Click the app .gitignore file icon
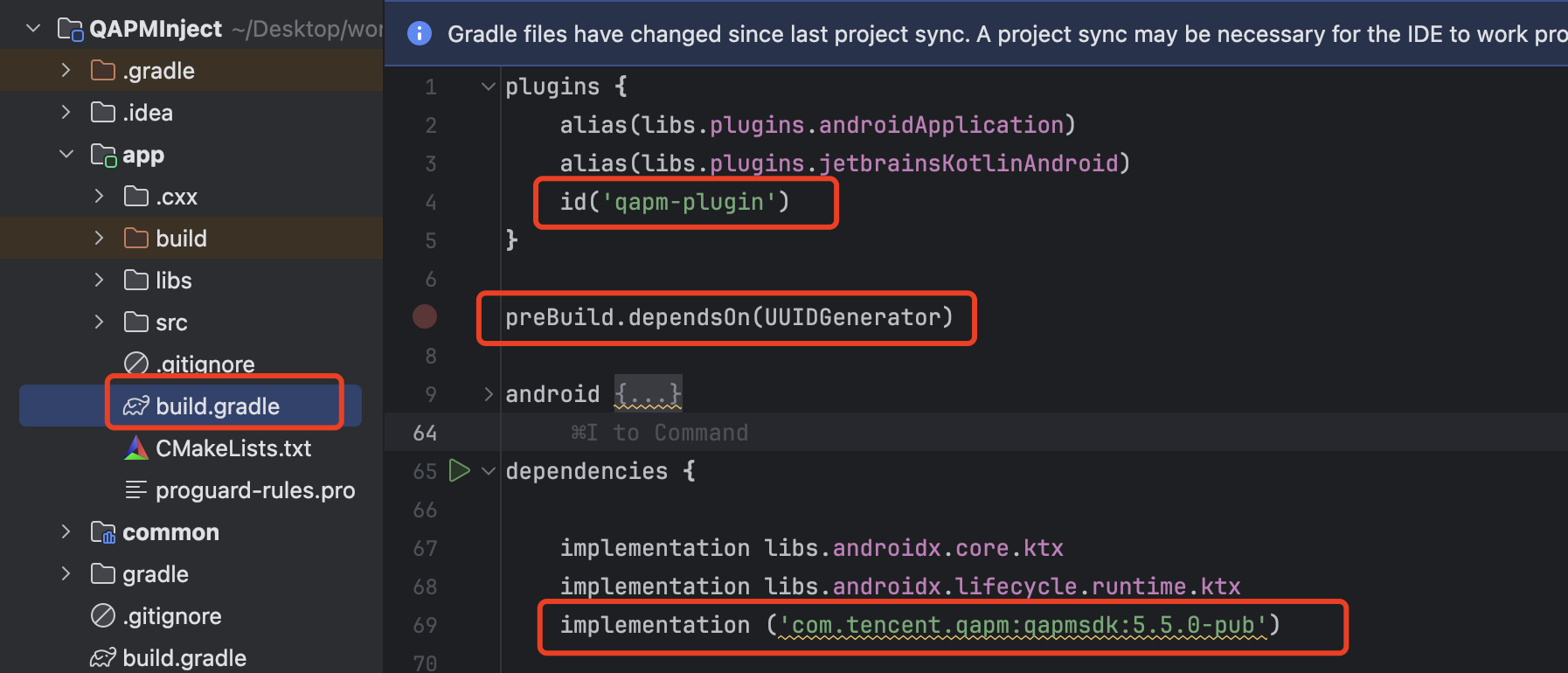The height and width of the screenshot is (673, 1568). point(136,363)
